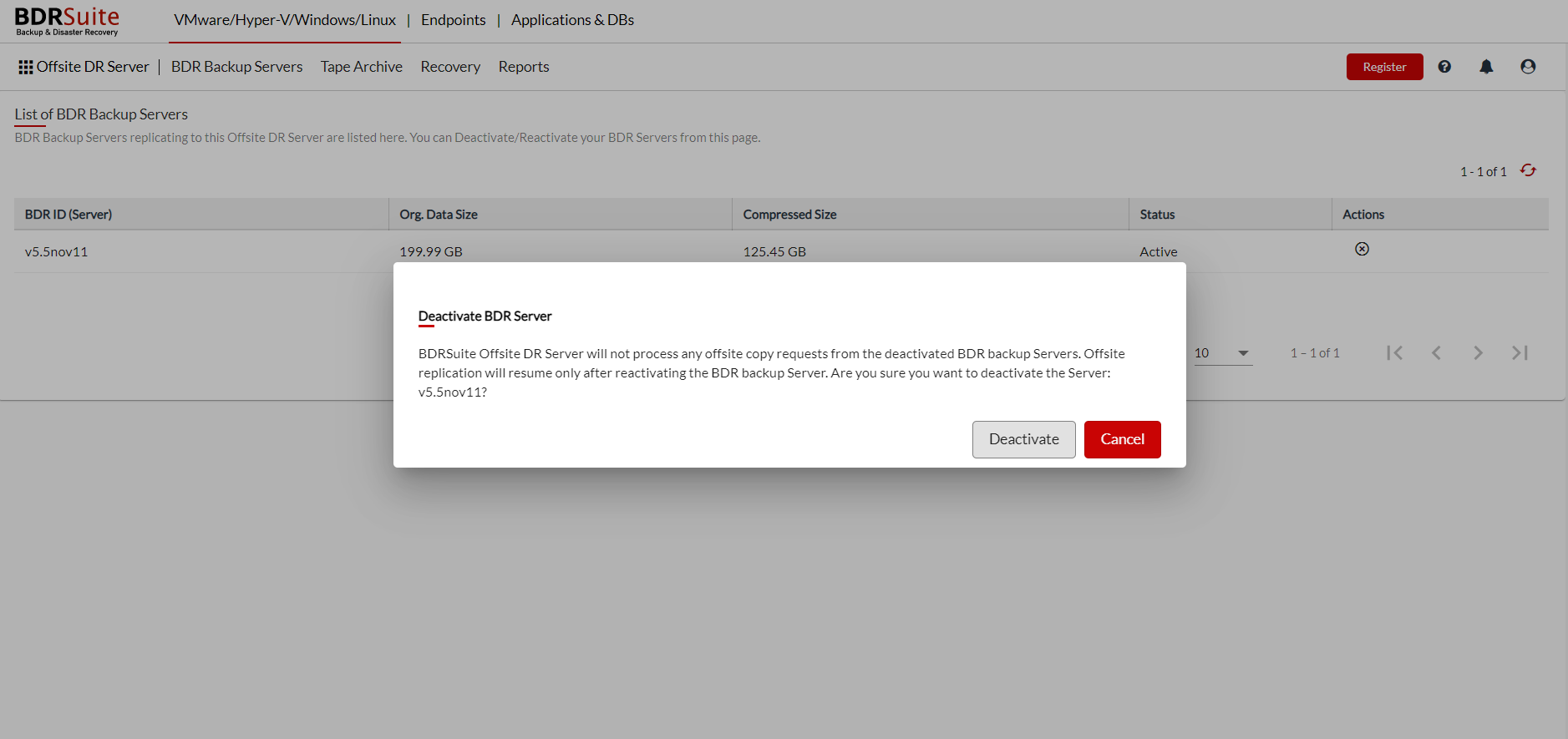This screenshot has height=739, width=1568.
Task: Open the notifications bell icon
Action: 1486,67
